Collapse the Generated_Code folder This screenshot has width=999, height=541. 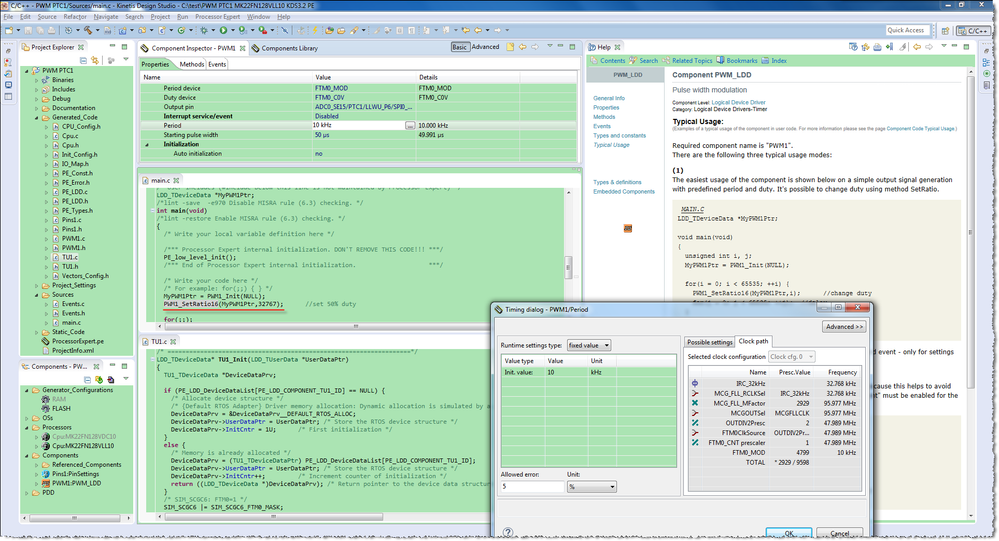click(37, 117)
